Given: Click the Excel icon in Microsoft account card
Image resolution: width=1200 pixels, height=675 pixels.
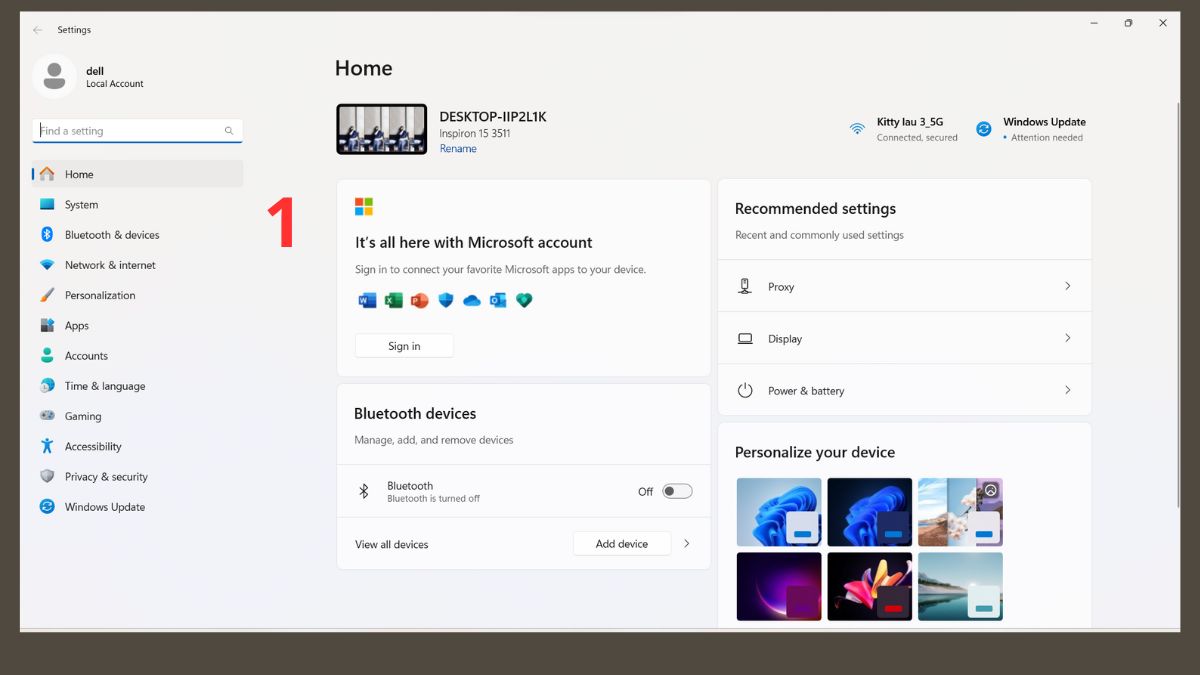Looking at the screenshot, I should 393,300.
